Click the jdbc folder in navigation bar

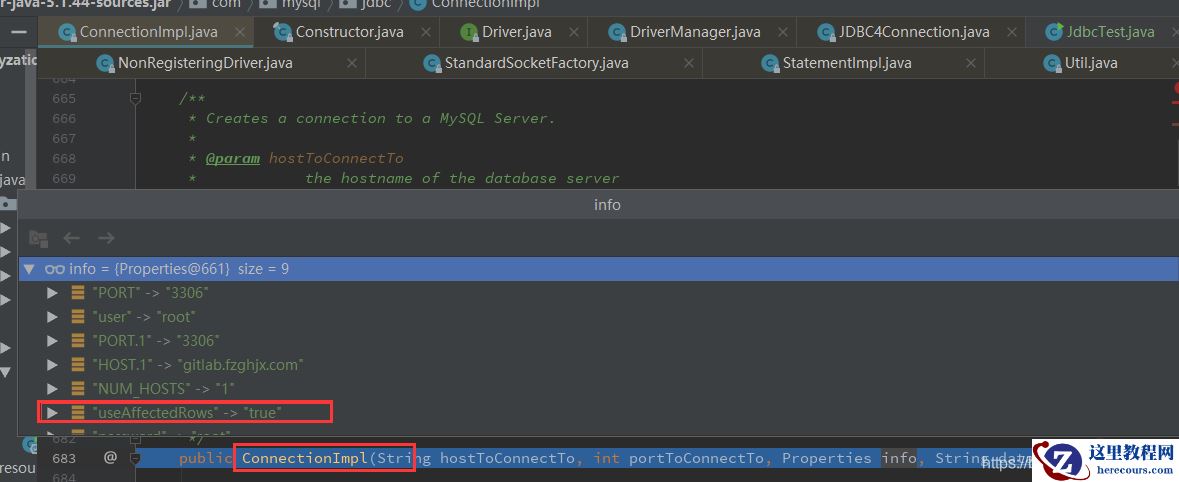[367, 4]
